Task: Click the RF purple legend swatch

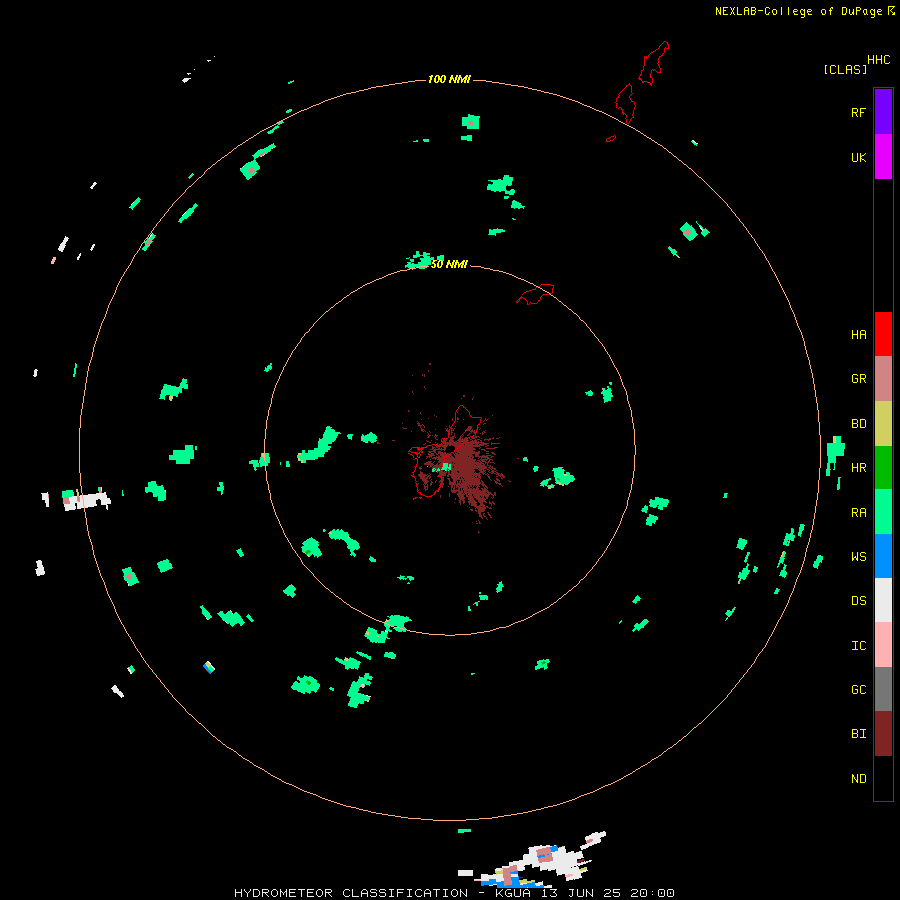Action: click(883, 112)
